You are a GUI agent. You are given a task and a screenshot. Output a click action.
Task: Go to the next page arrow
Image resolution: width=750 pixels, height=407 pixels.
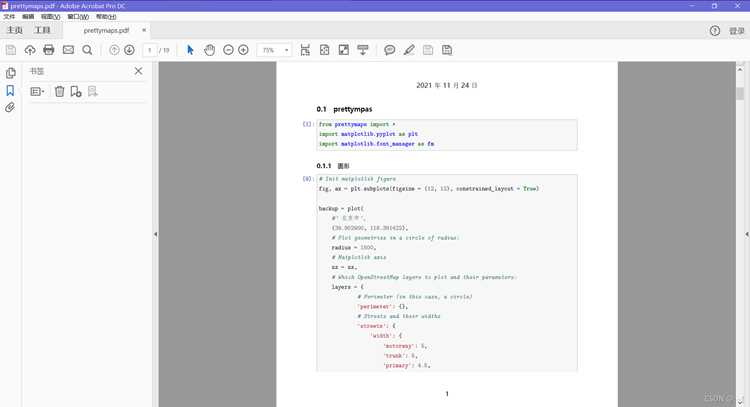click(129, 50)
